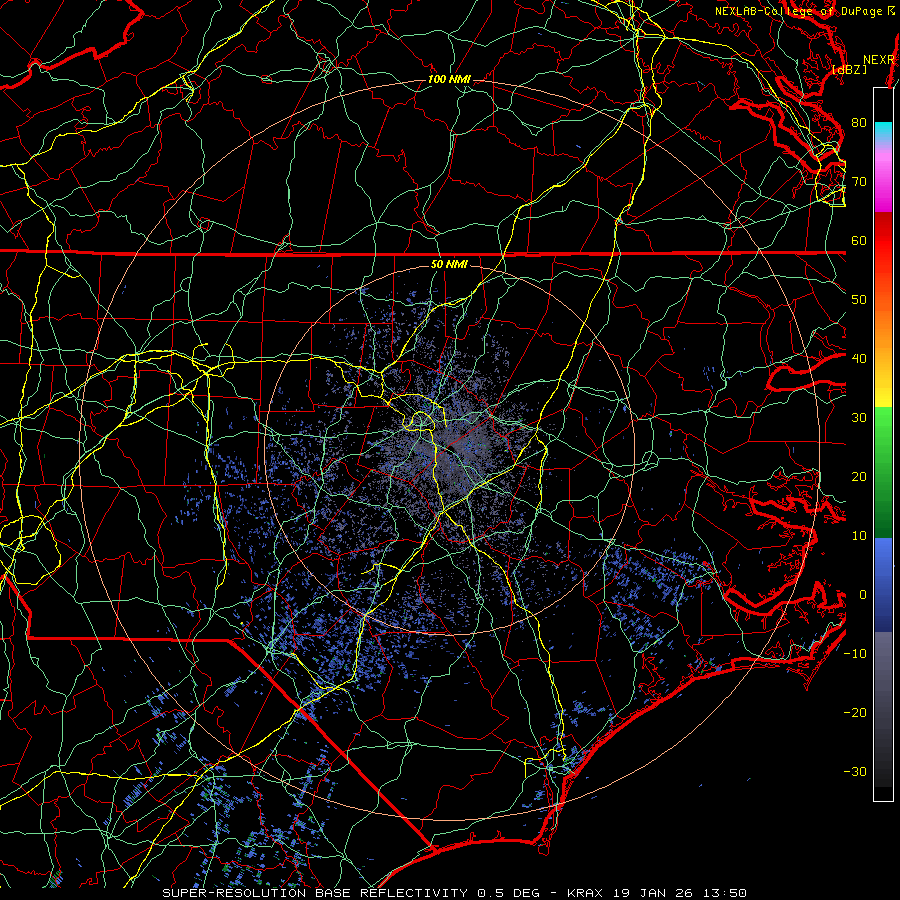Image resolution: width=900 pixels, height=900 pixels.
Task: Click the "KRAX" radar site identifier in the caption
Action: [584, 893]
